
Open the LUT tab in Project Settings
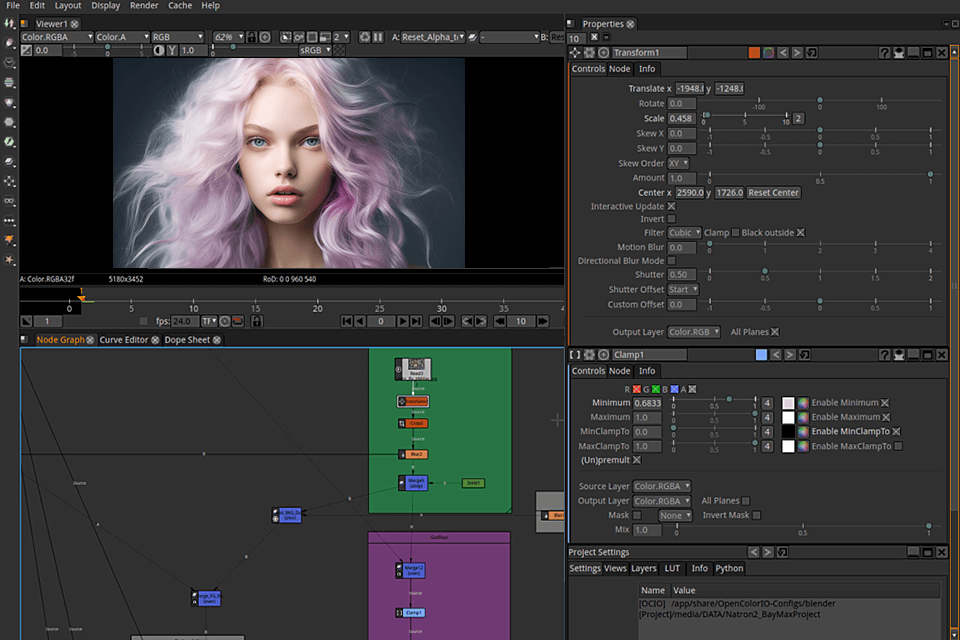click(x=672, y=568)
